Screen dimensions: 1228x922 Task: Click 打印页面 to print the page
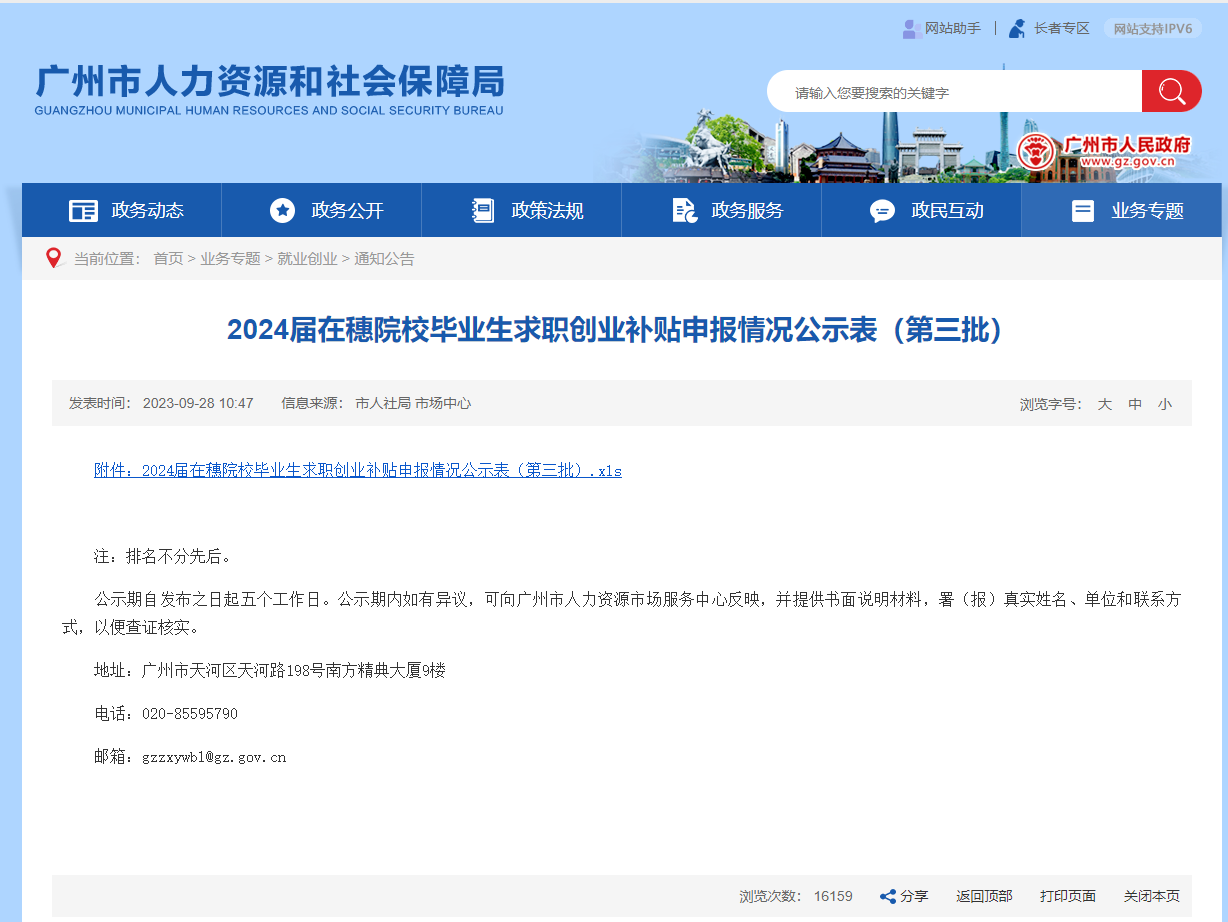[x=1067, y=896]
